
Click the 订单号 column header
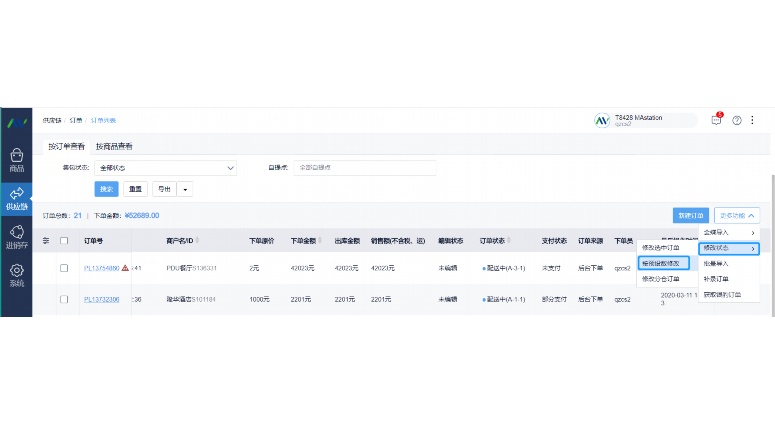pyautogui.click(x=93, y=241)
